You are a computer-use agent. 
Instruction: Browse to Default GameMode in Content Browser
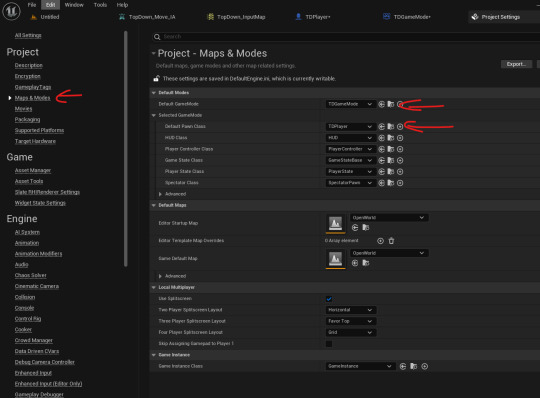click(391, 104)
